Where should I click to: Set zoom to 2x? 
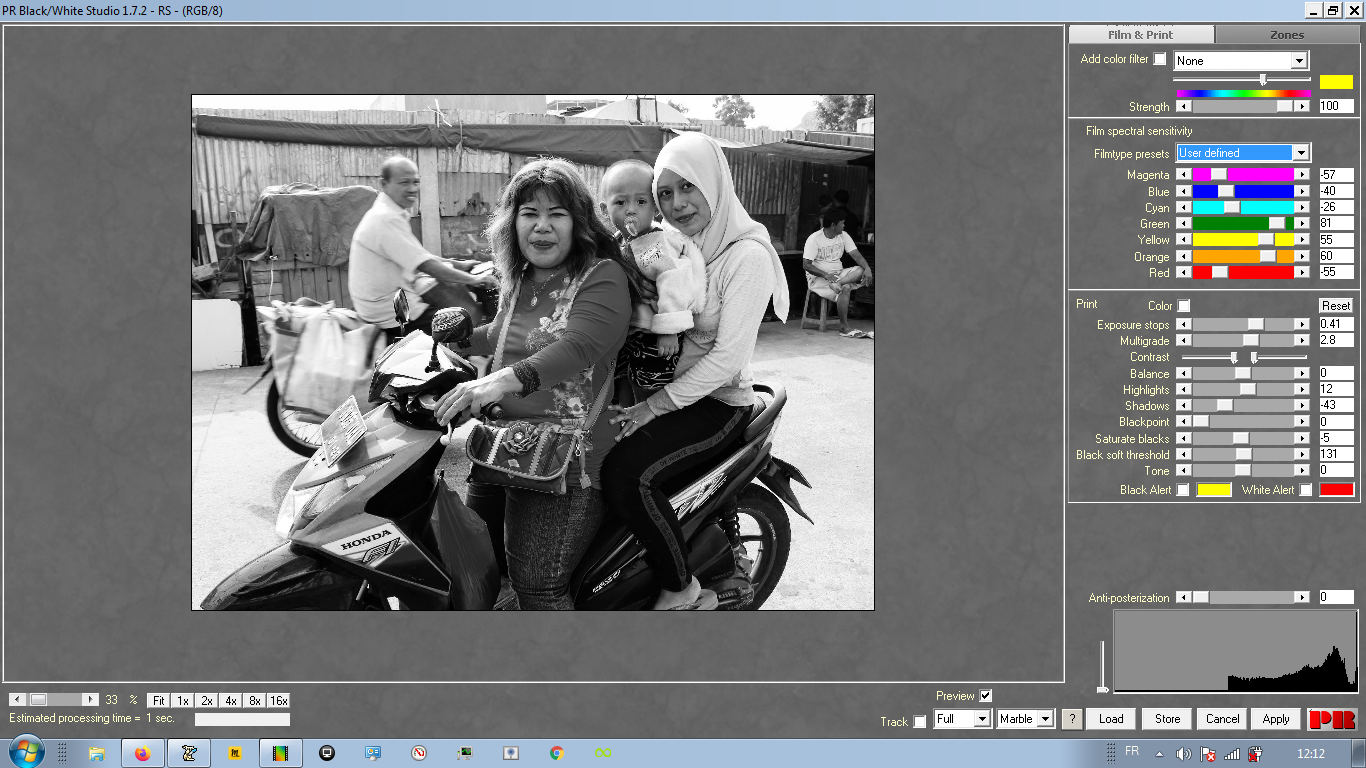click(x=206, y=700)
